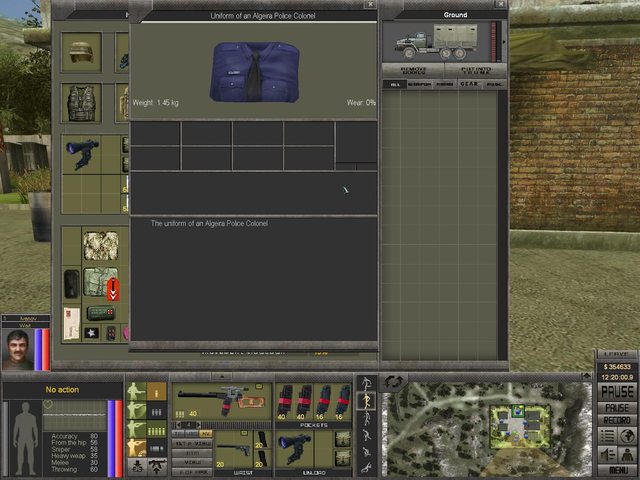This screenshot has height=480, width=640.
Task: Open the world map globe icon
Action: [627, 436]
